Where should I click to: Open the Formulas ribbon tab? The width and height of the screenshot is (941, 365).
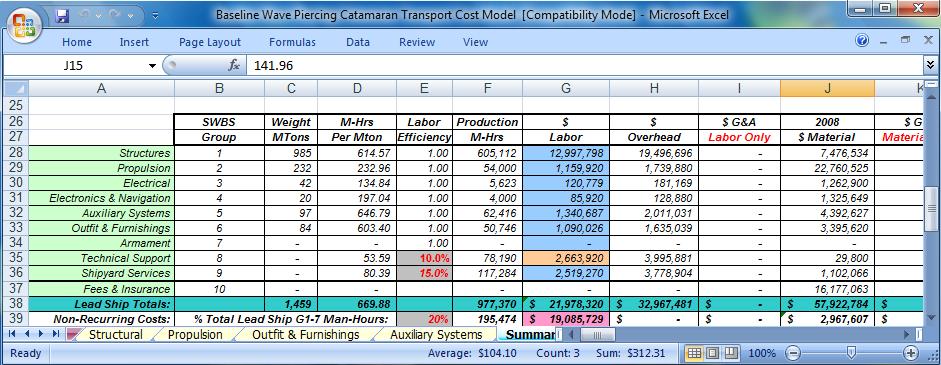[292, 42]
